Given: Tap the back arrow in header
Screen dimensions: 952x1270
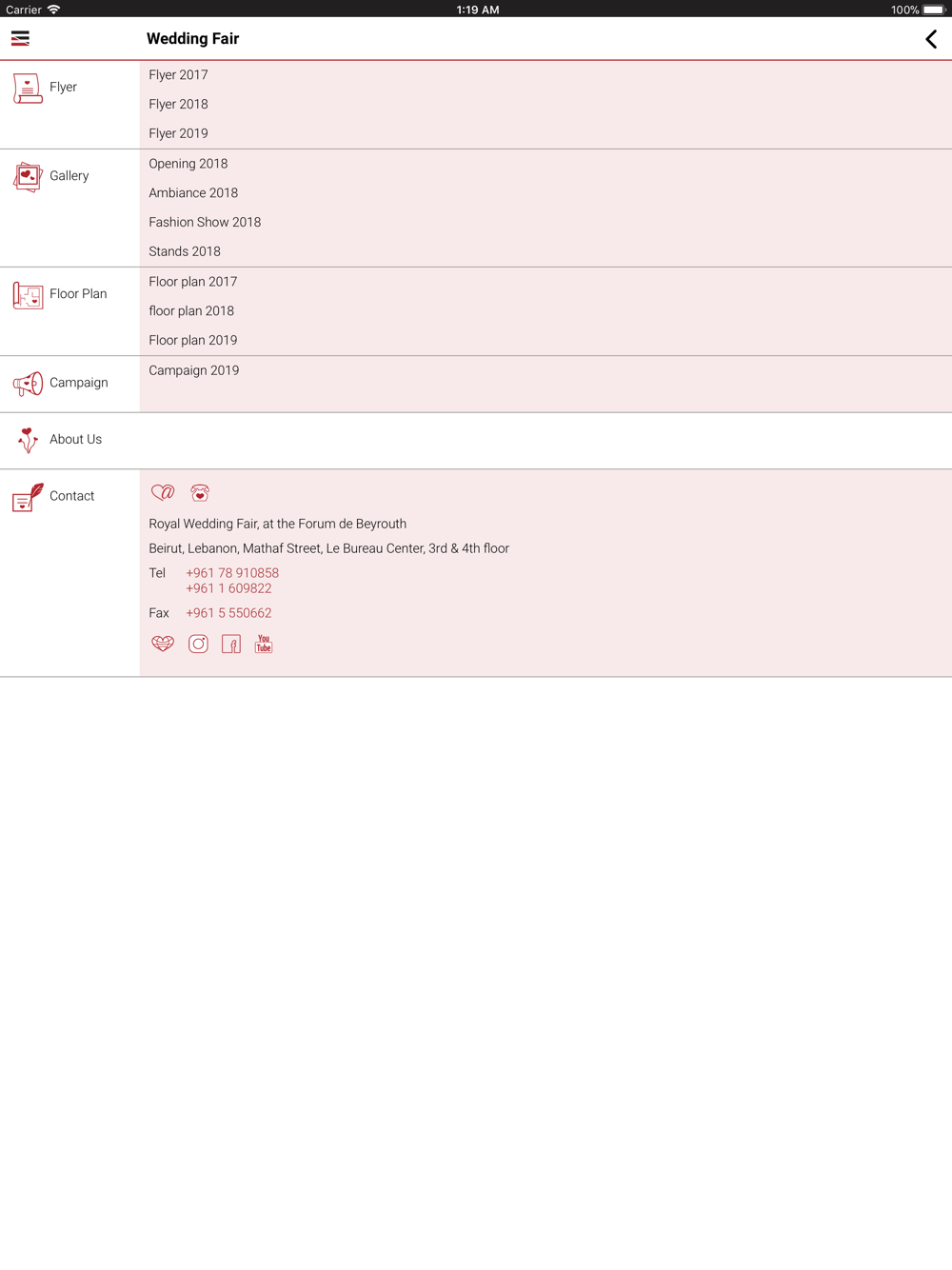Looking at the screenshot, I should tap(931, 39).
